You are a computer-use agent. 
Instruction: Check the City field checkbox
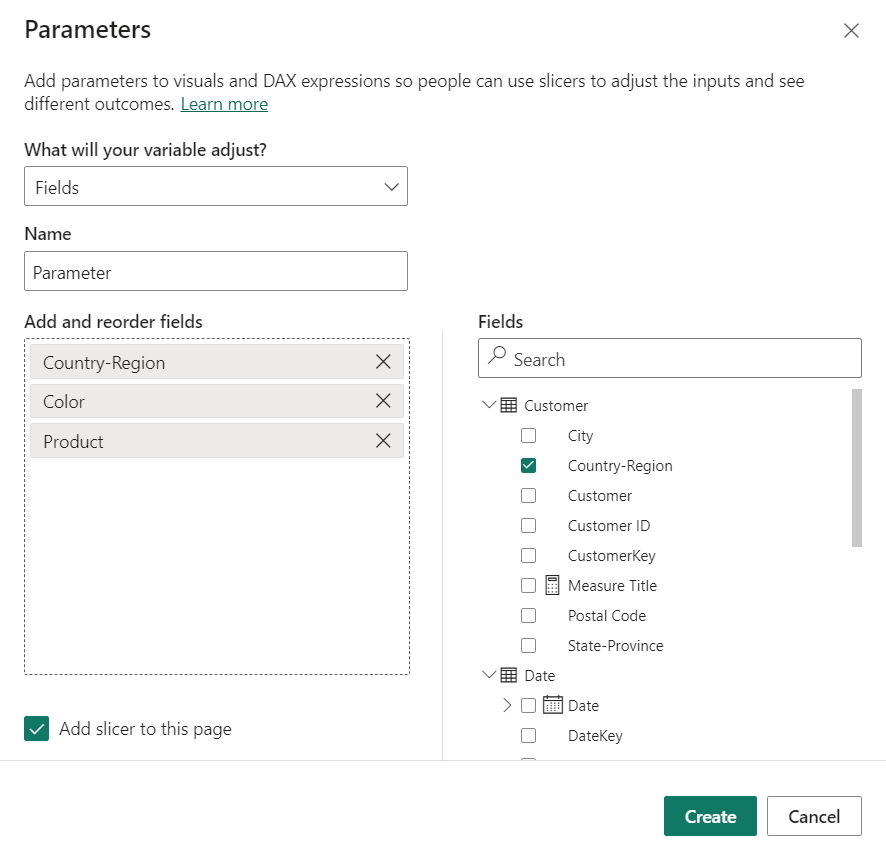[x=529, y=435]
